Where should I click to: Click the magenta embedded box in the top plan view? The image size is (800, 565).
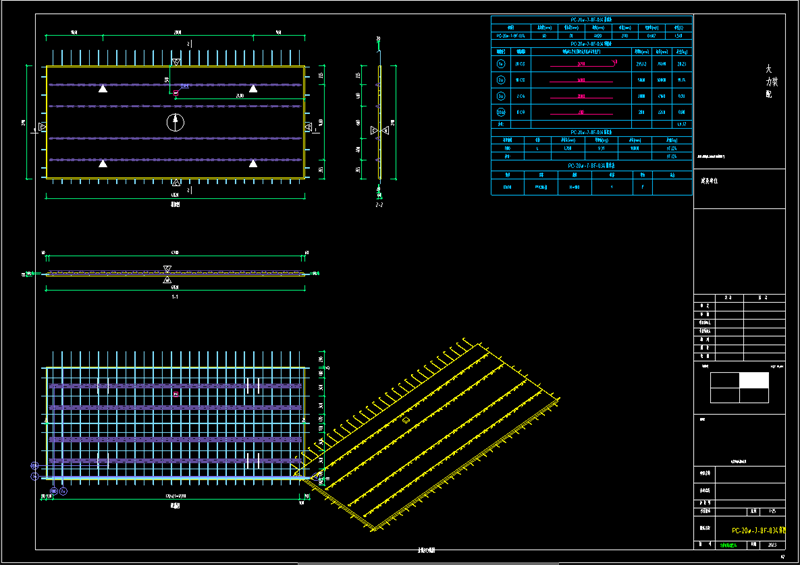(176, 92)
